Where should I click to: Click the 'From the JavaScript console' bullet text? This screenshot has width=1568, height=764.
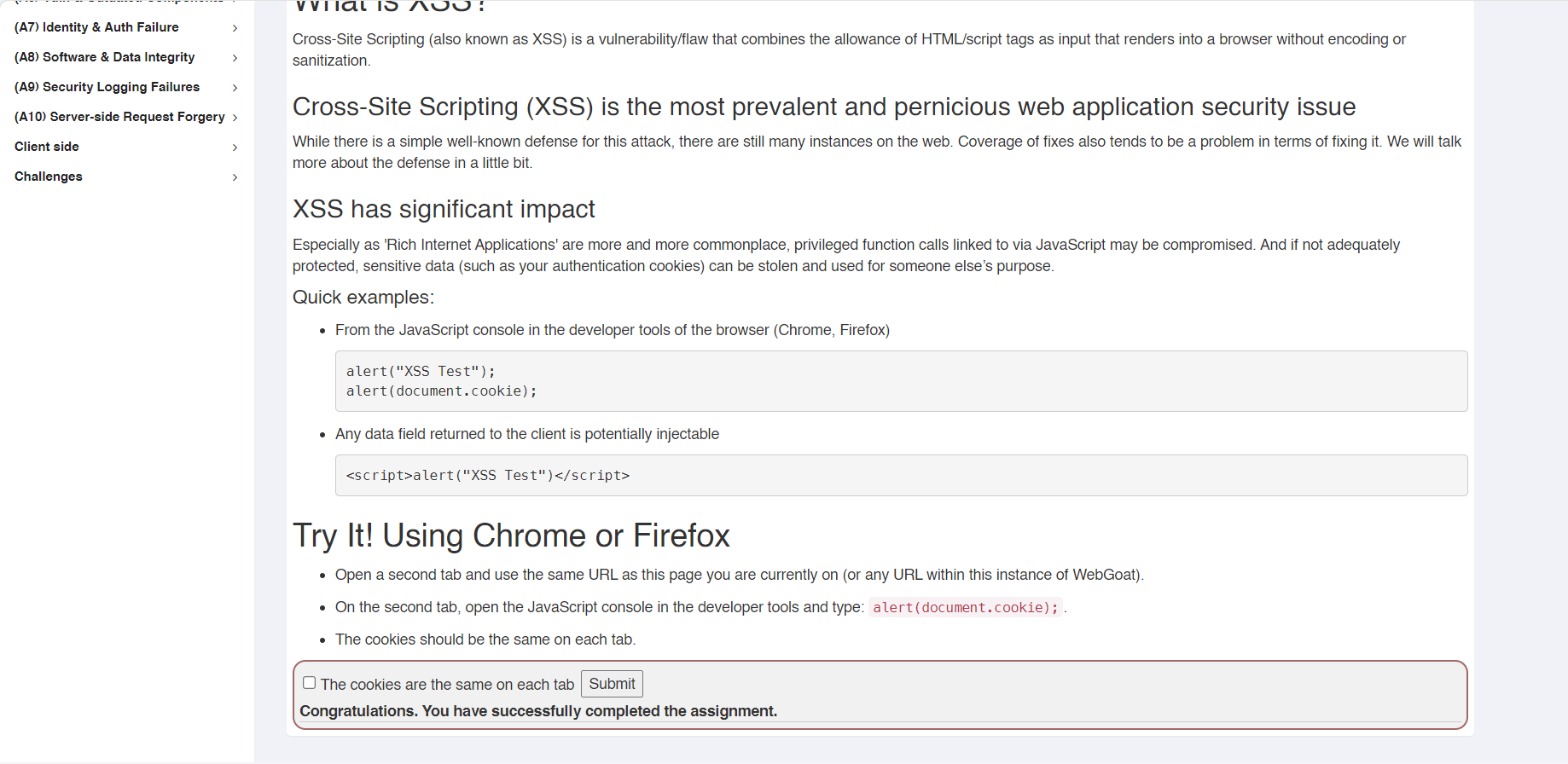click(613, 330)
